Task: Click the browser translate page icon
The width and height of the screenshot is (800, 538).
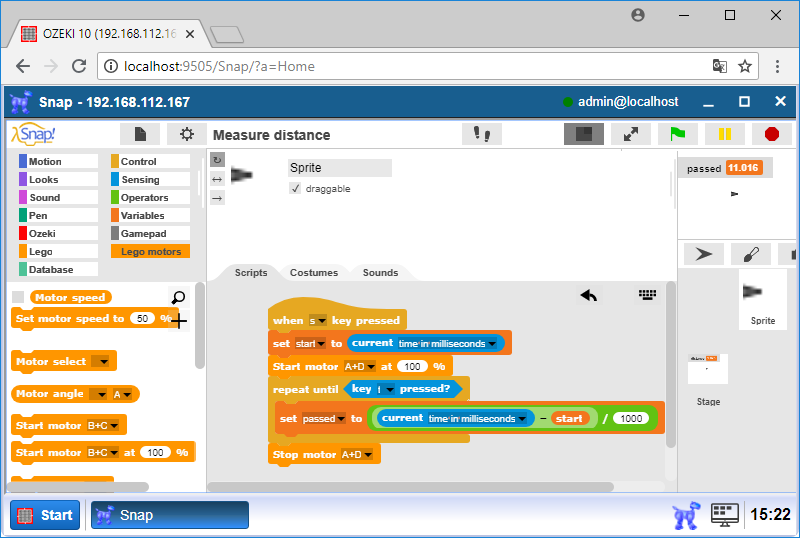Action: (x=719, y=66)
